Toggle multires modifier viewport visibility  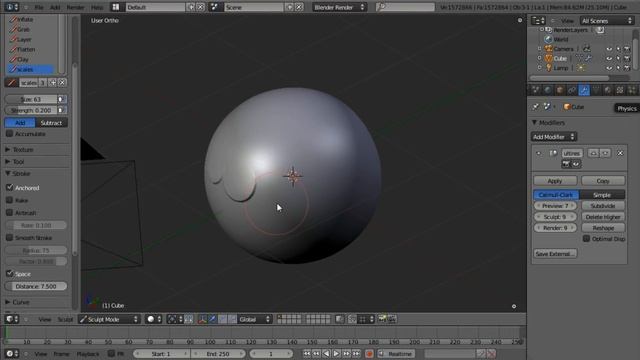click(576, 164)
